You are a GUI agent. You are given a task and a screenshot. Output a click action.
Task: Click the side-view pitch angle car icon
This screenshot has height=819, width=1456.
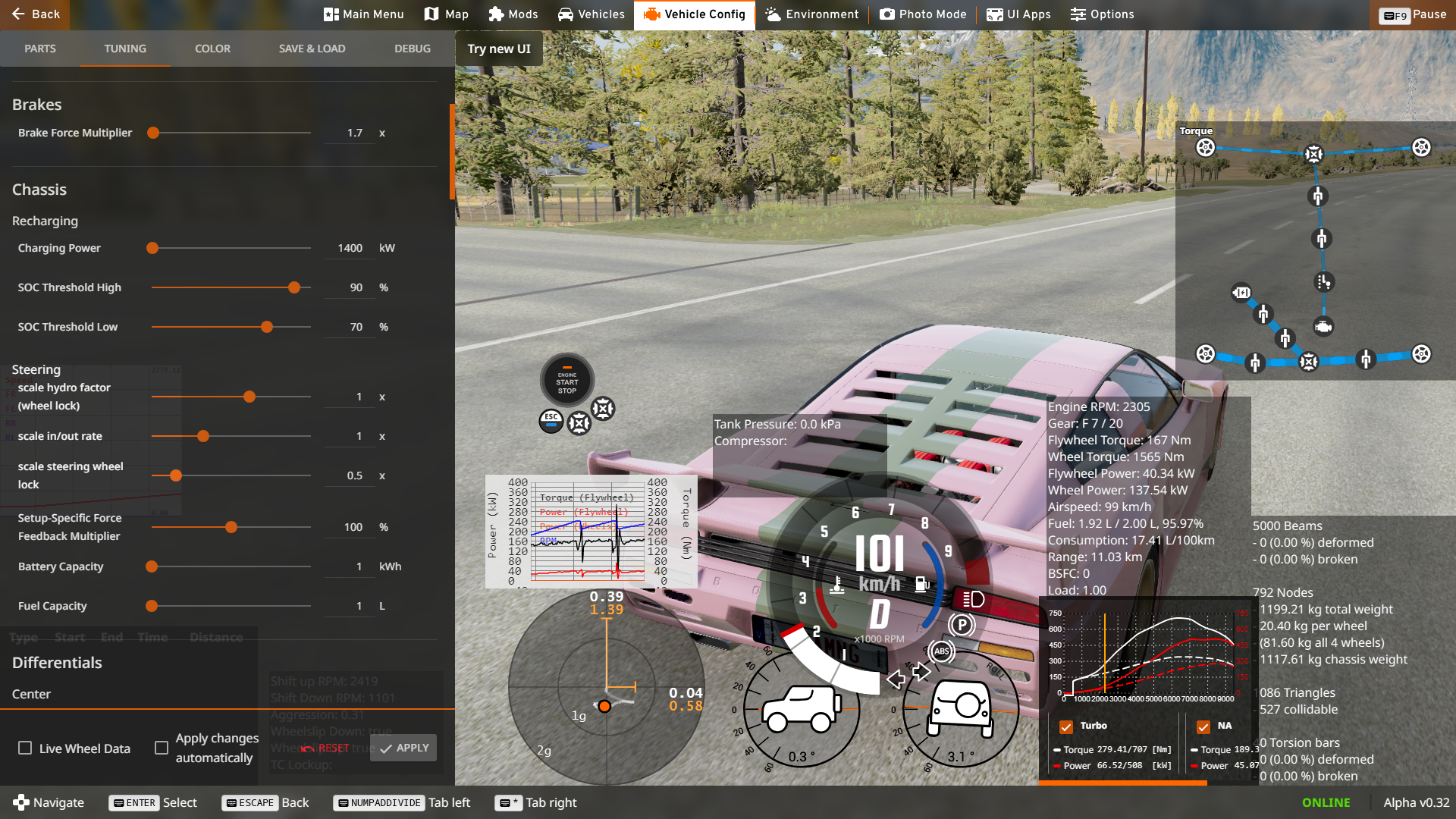pyautogui.click(x=802, y=709)
